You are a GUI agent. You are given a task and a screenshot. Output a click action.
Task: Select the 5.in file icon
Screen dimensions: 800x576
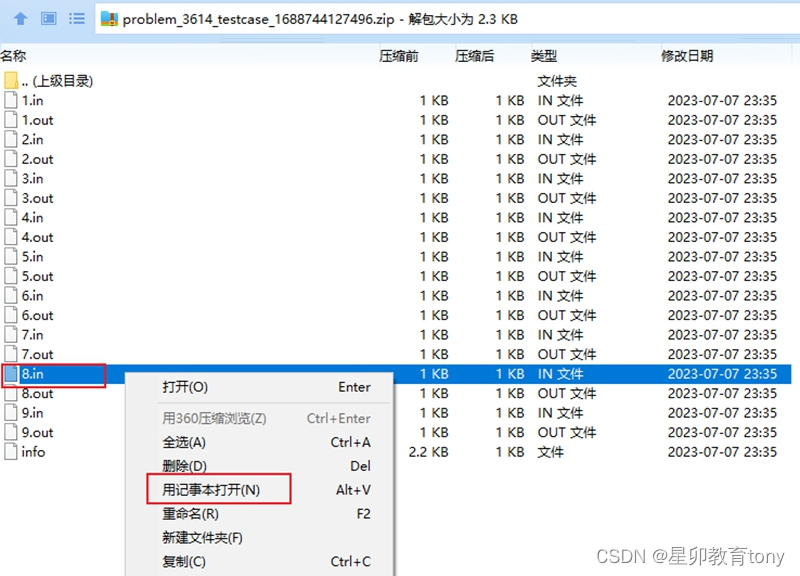11,256
